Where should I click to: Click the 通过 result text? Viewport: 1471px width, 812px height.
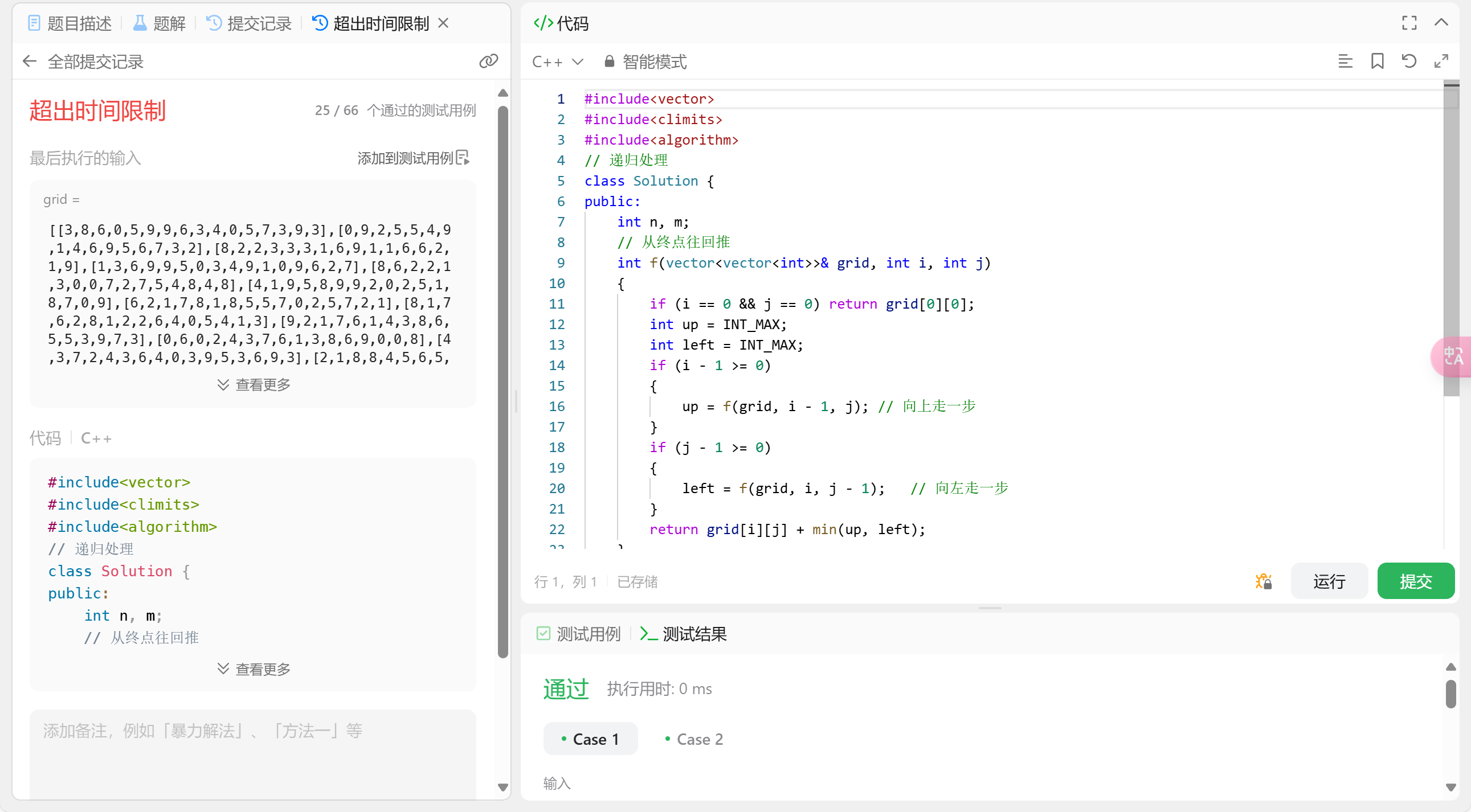point(565,688)
